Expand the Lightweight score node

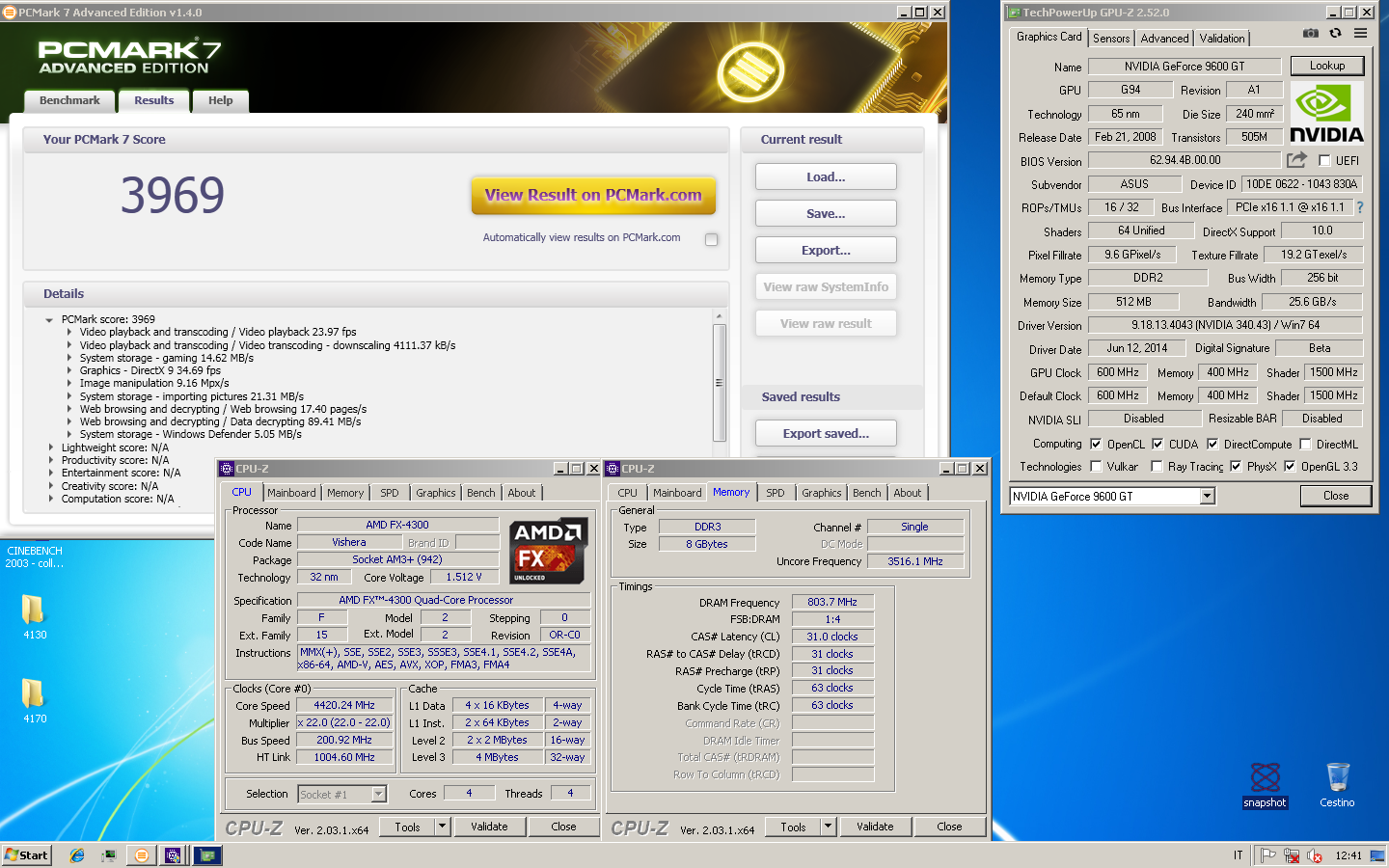(x=51, y=448)
